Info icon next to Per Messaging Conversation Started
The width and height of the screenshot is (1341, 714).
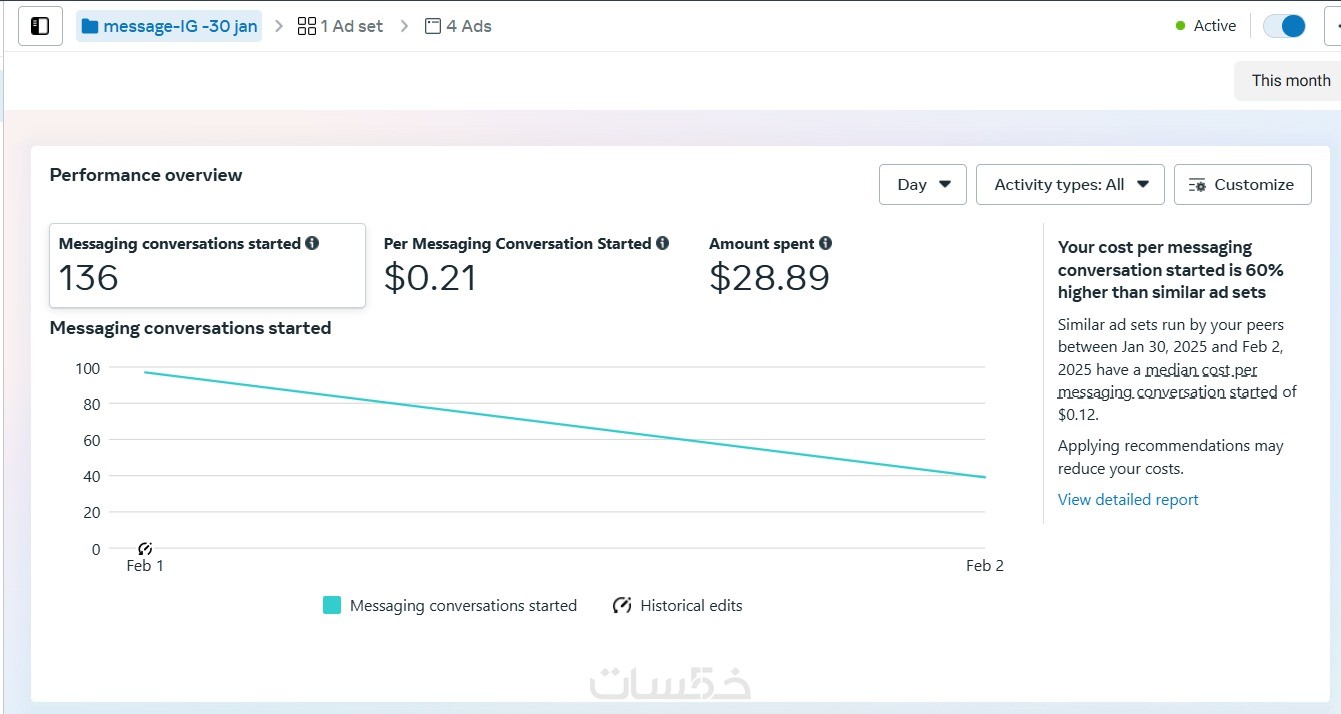[x=661, y=243]
